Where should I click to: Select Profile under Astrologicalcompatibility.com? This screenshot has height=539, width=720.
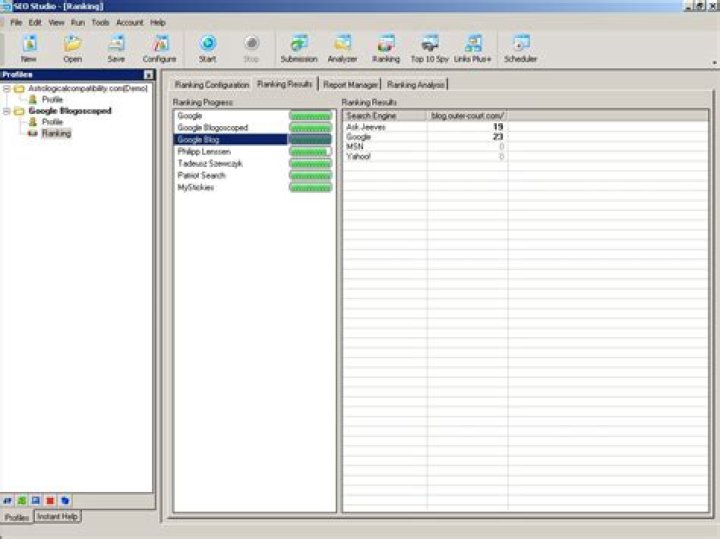[52, 99]
